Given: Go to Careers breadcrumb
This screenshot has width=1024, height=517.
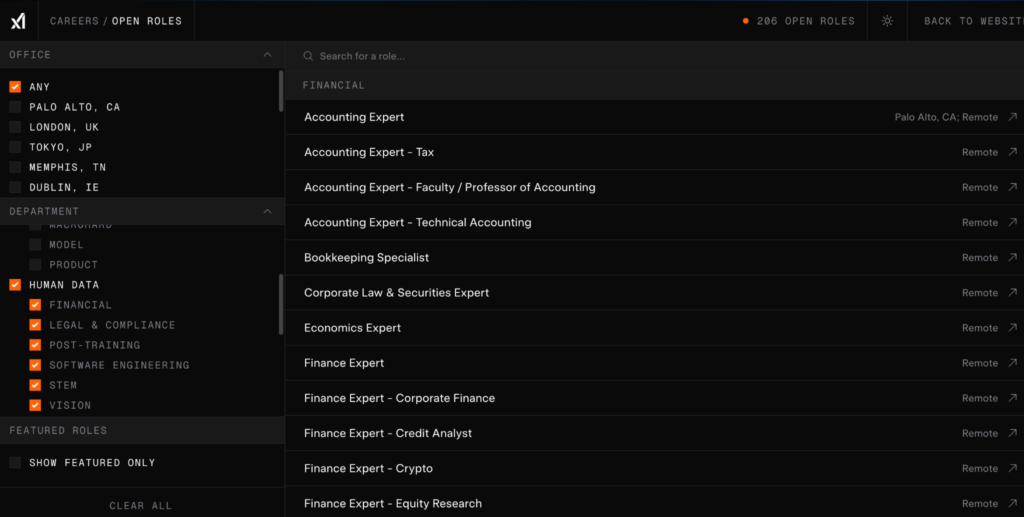Looking at the screenshot, I should pos(74,21).
